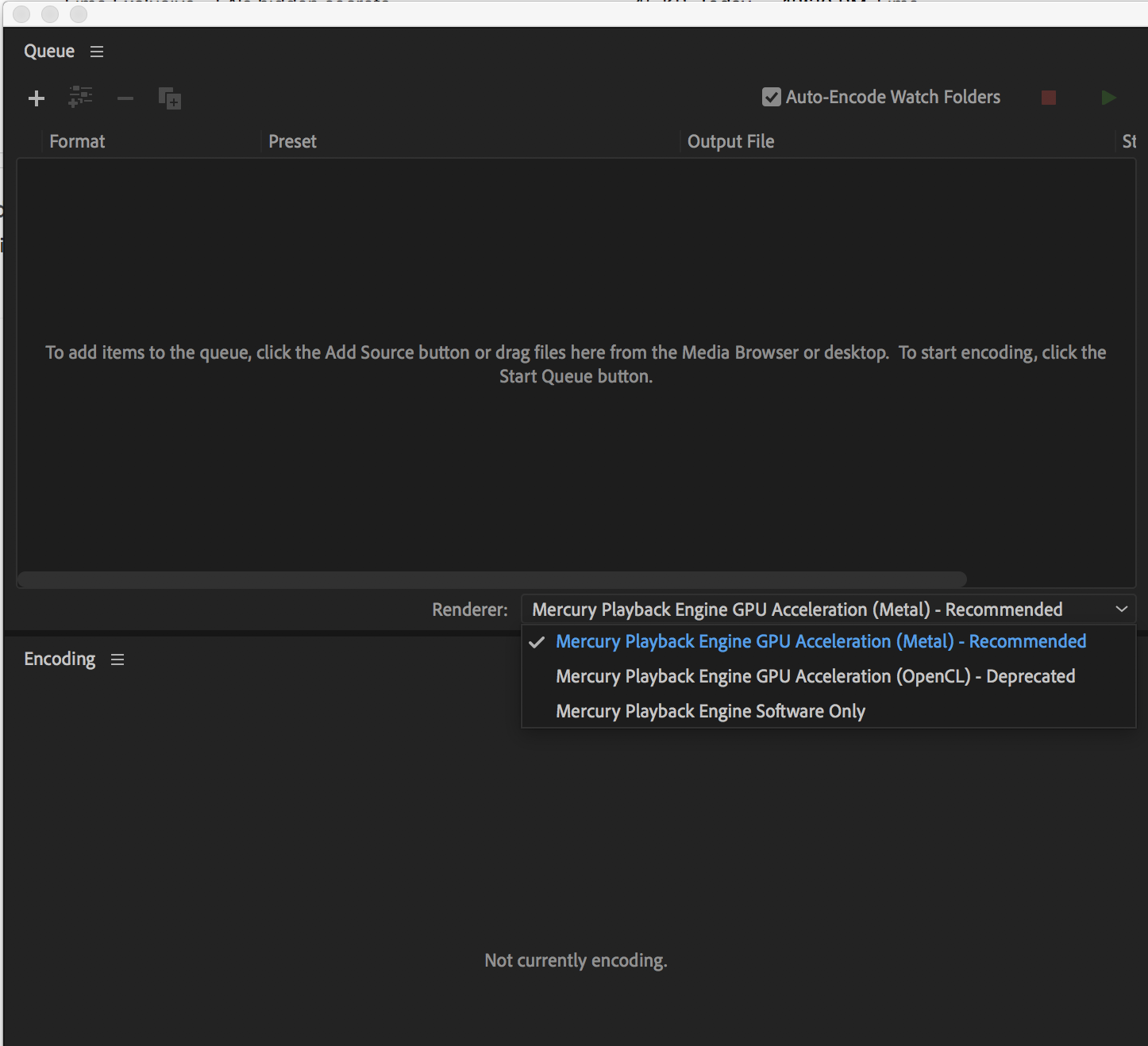1148x1046 pixels.
Task: Click the Renderer combo box field
Action: [x=796, y=610]
